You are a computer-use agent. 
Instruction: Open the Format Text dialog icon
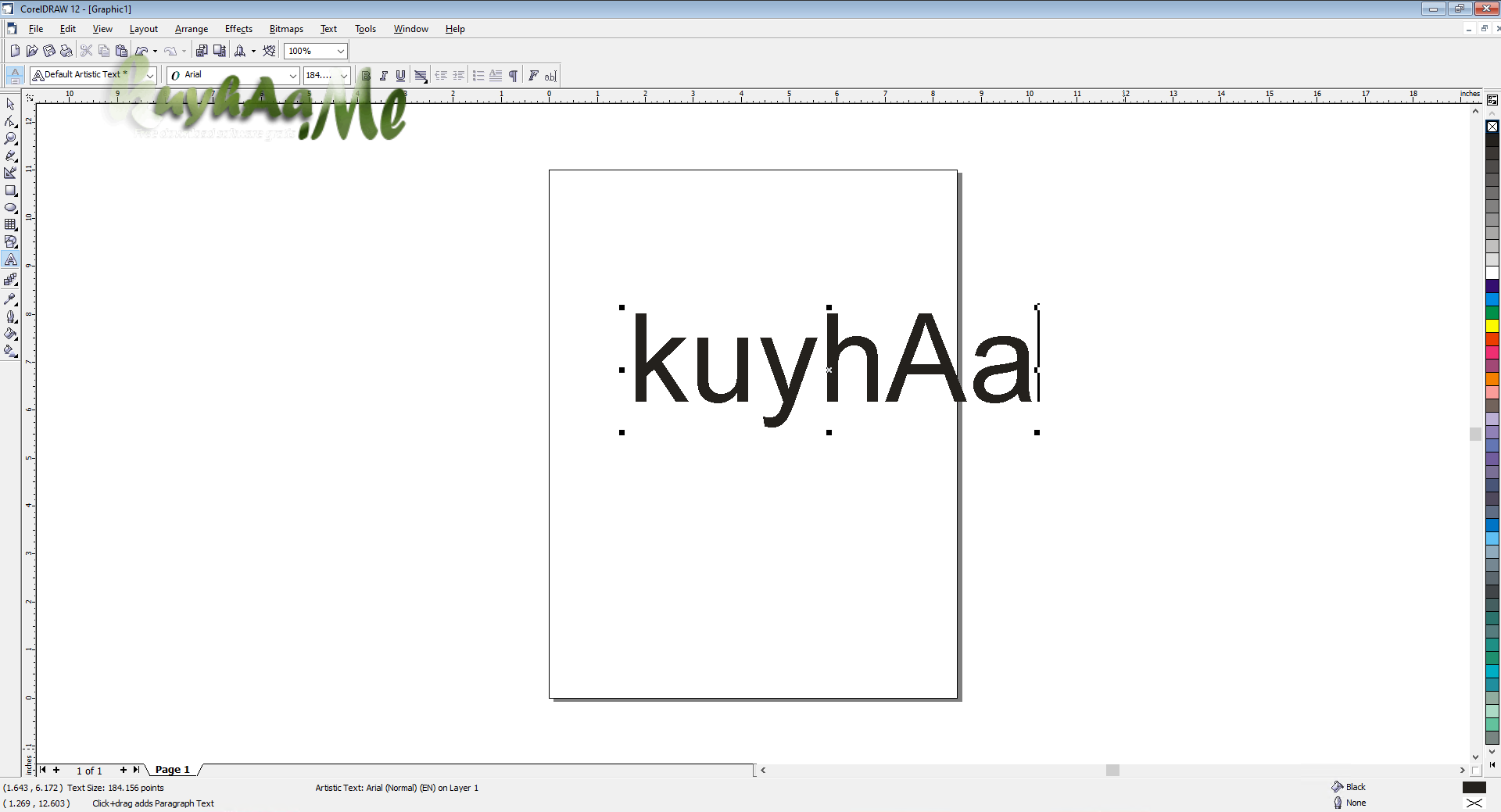[533, 76]
